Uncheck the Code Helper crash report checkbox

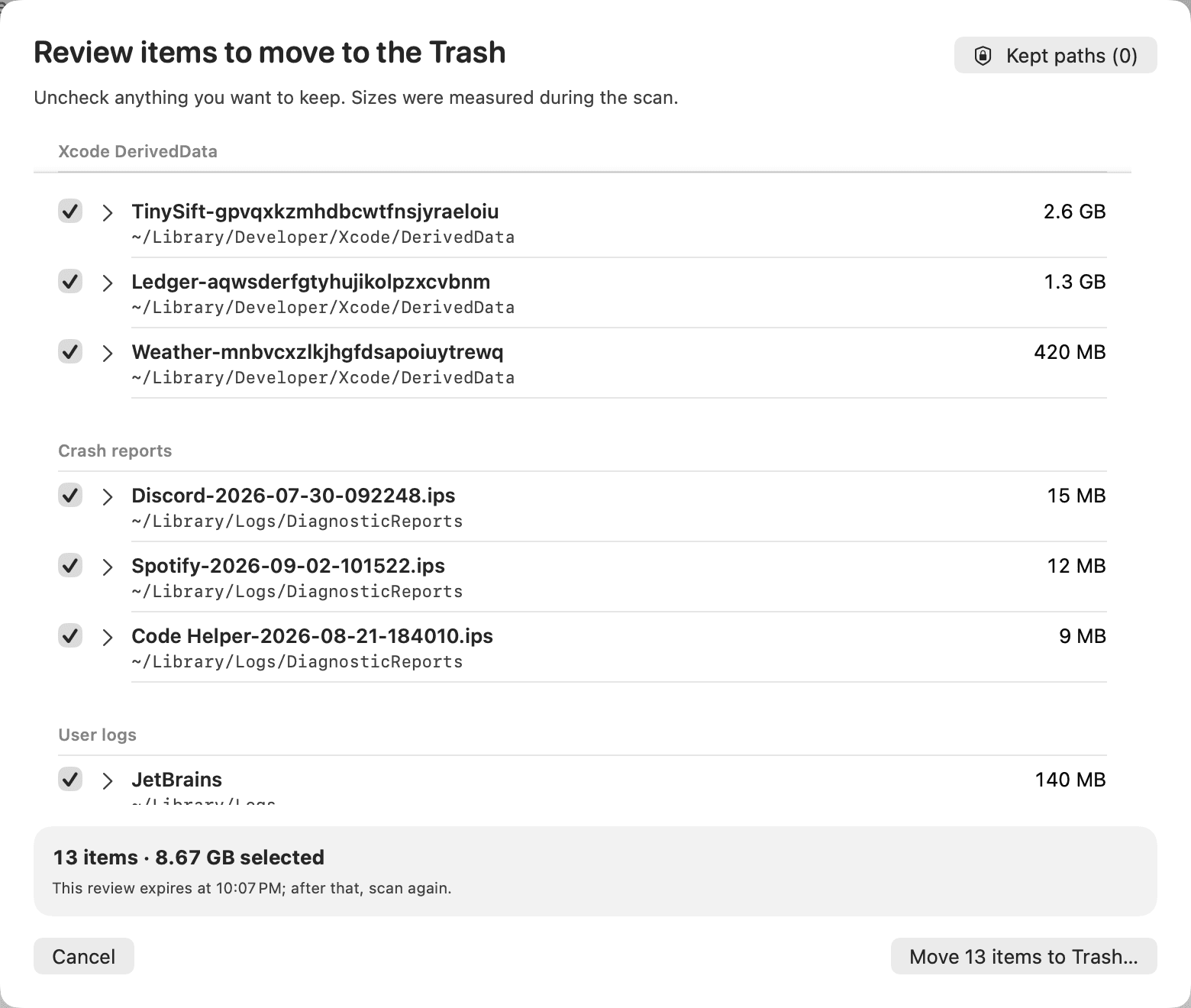pyautogui.click(x=70, y=636)
